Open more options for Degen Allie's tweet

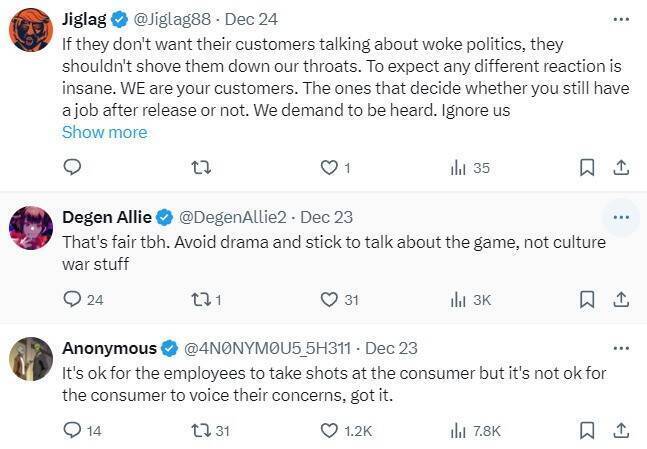(620, 217)
